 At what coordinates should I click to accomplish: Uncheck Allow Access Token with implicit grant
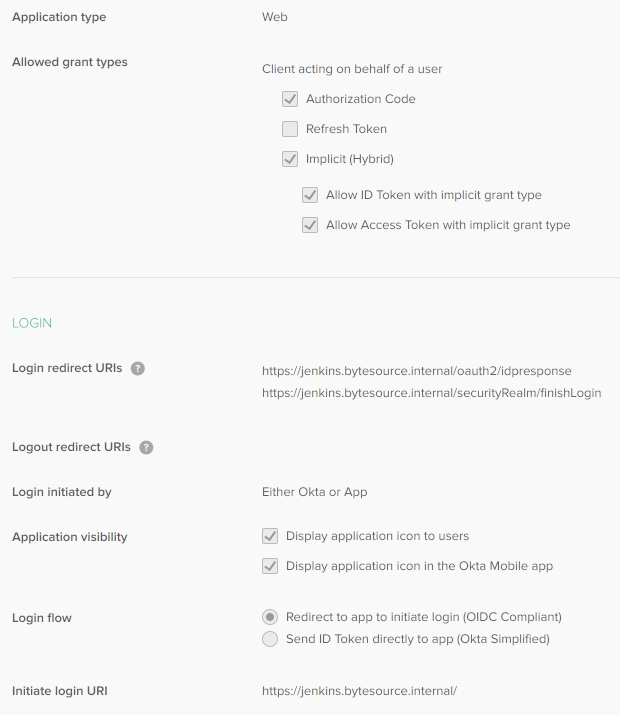pos(310,225)
